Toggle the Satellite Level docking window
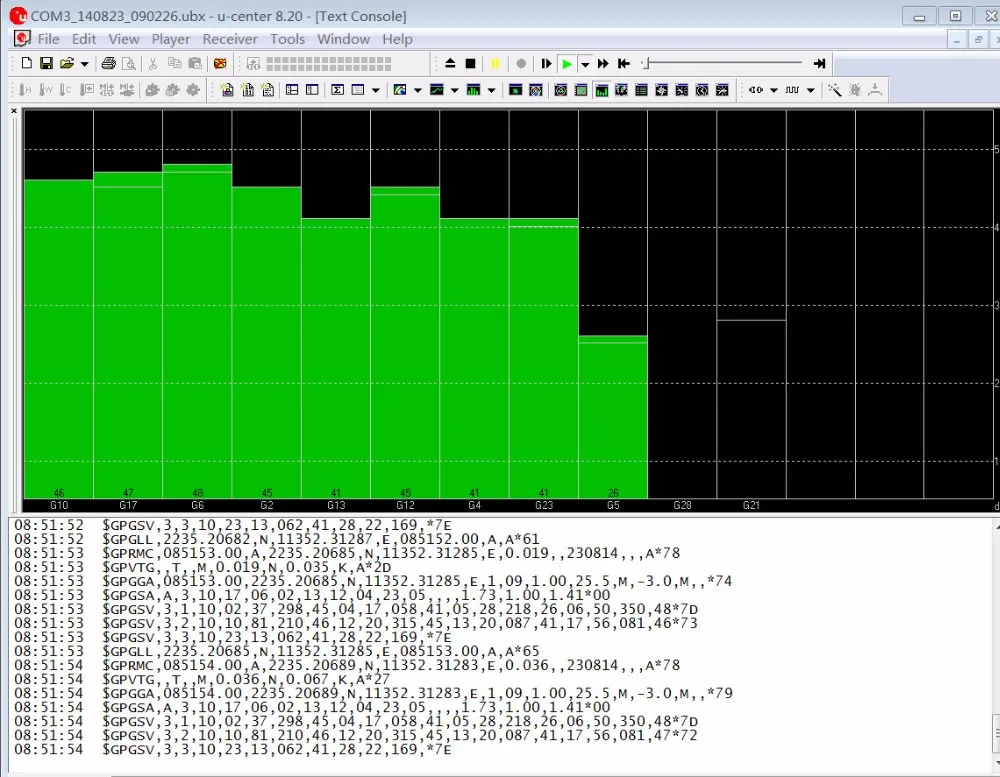1000x777 pixels. [601, 90]
